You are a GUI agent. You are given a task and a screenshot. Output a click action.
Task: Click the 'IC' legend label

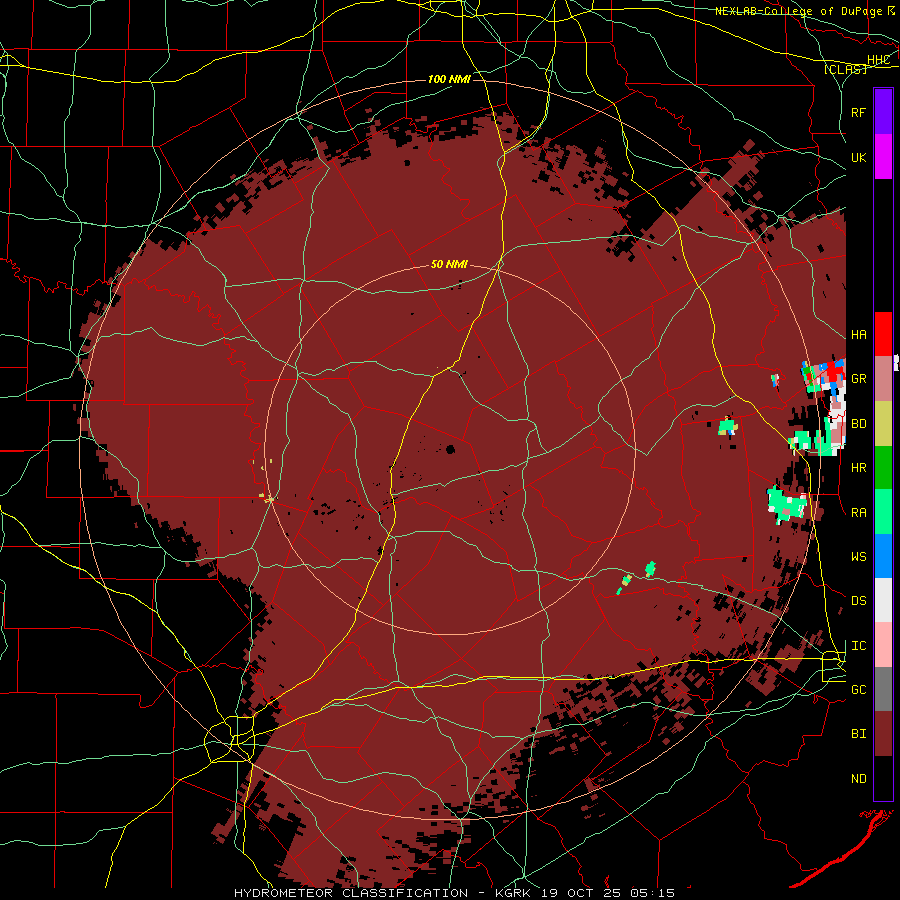pyautogui.click(x=858, y=646)
